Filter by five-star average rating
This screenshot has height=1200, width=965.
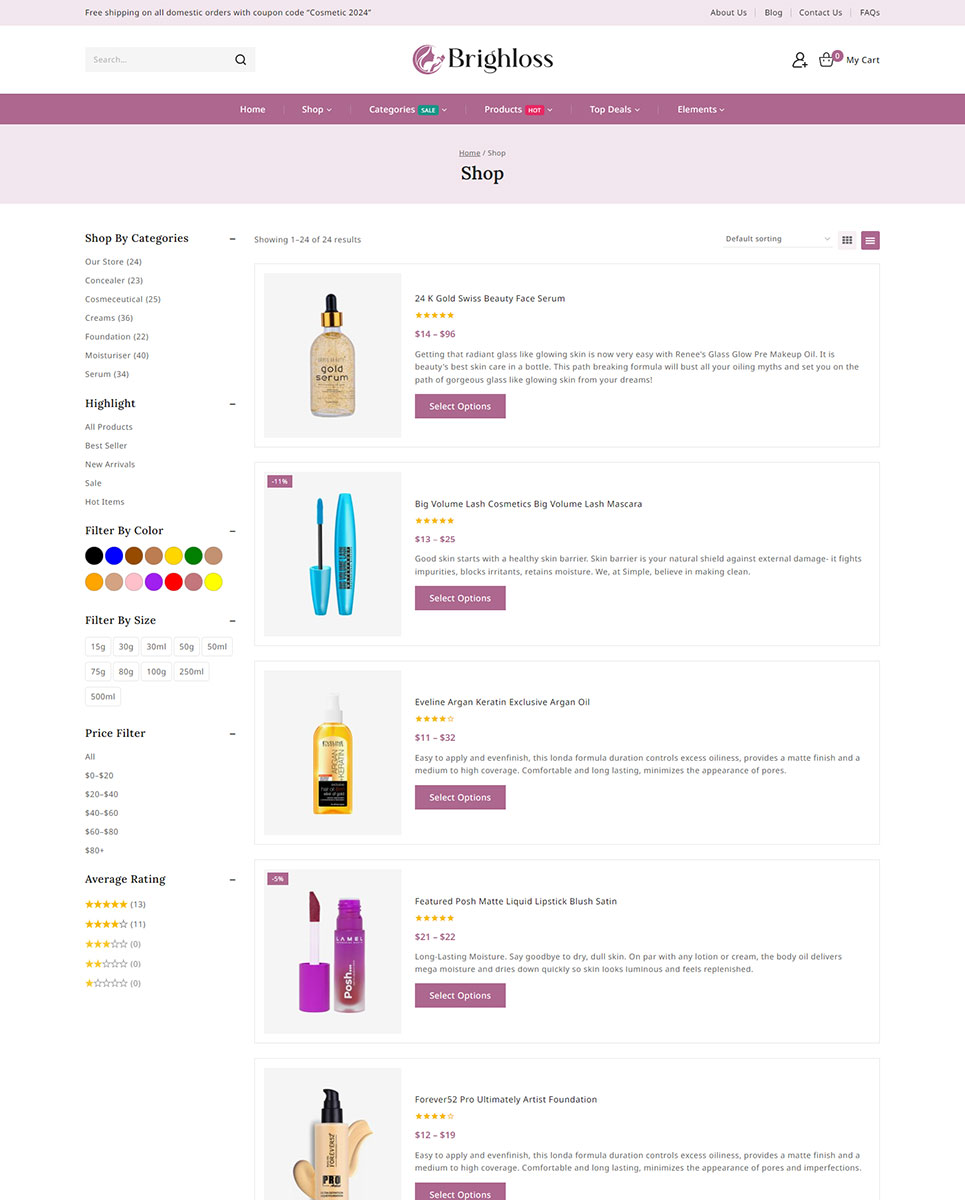coord(106,904)
